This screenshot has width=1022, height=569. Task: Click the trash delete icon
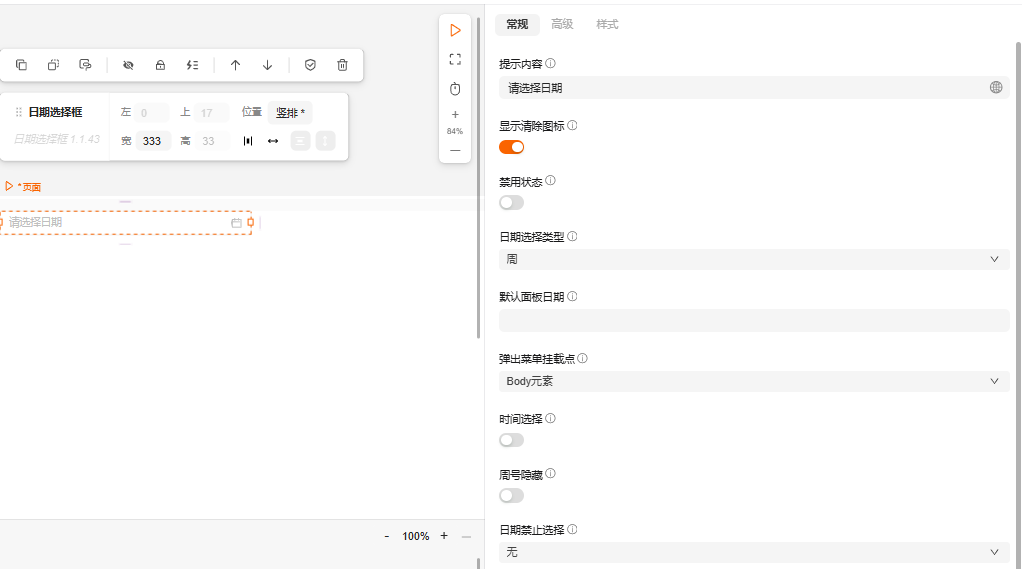pos(342,65)
